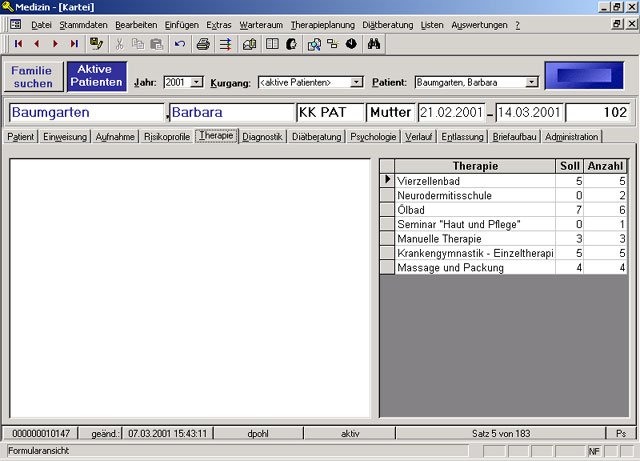Select the Ölbad therapy row
Image resolution: width=640 pixels, height=461 pixels.
(504, 210)
